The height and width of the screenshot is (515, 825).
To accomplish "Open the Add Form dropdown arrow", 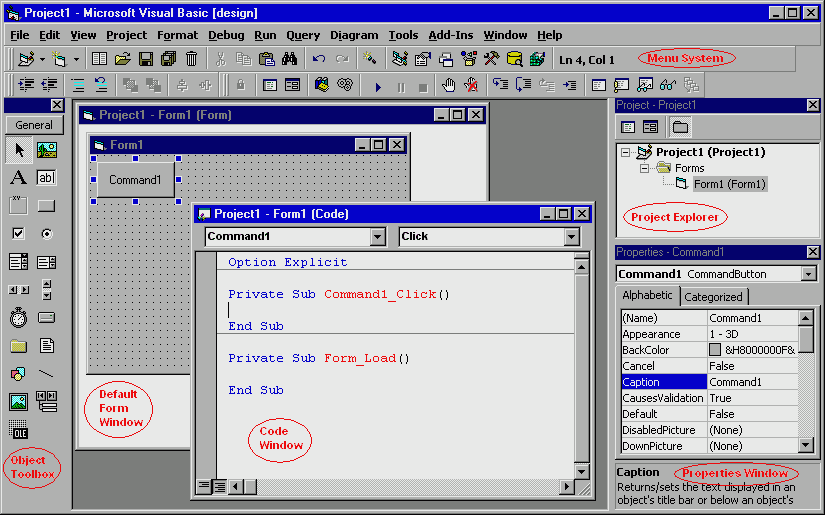I will [76, 59].
